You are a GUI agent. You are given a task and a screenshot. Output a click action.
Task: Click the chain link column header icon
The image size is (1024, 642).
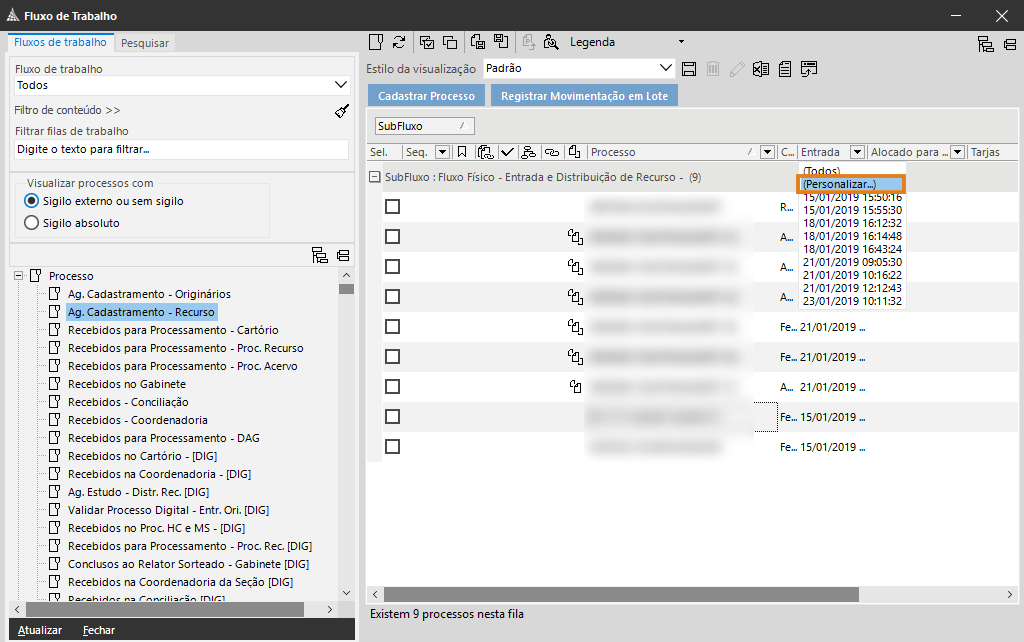pos(551,152)
